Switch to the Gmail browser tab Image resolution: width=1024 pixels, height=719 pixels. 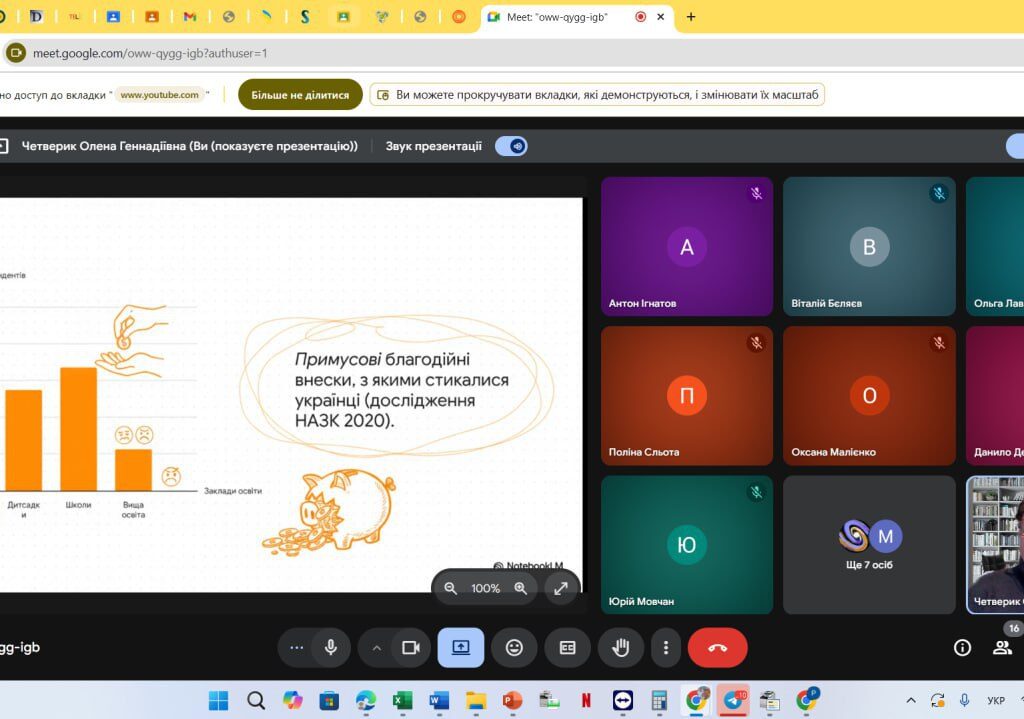190,17
